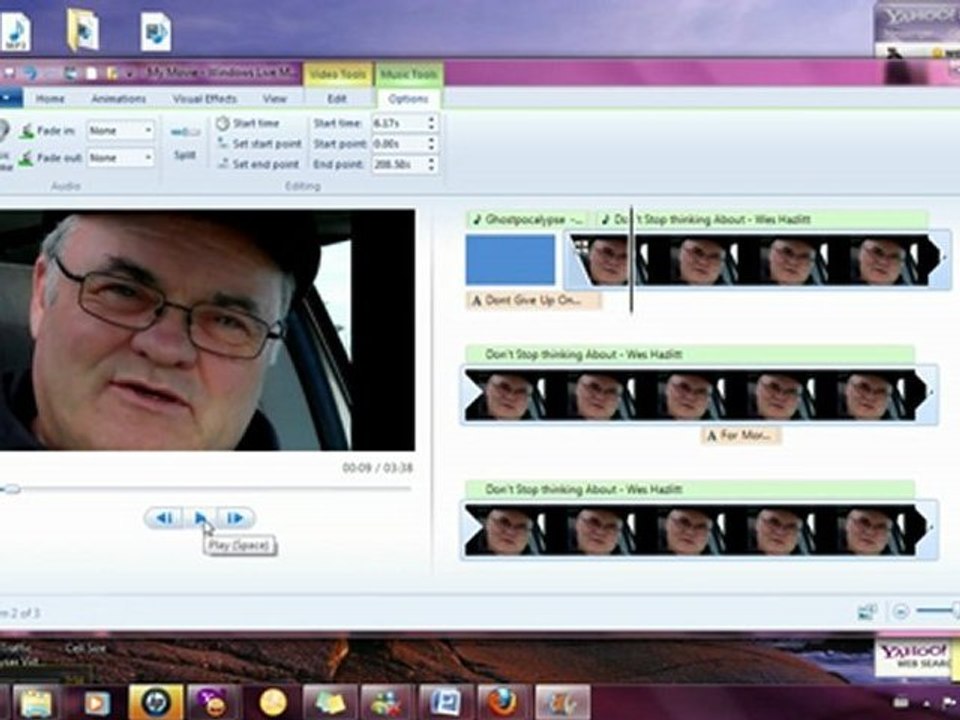Click the Fade in icon
Image resolution: width=960 pixels, height=720 pixels.
(26, 130)
